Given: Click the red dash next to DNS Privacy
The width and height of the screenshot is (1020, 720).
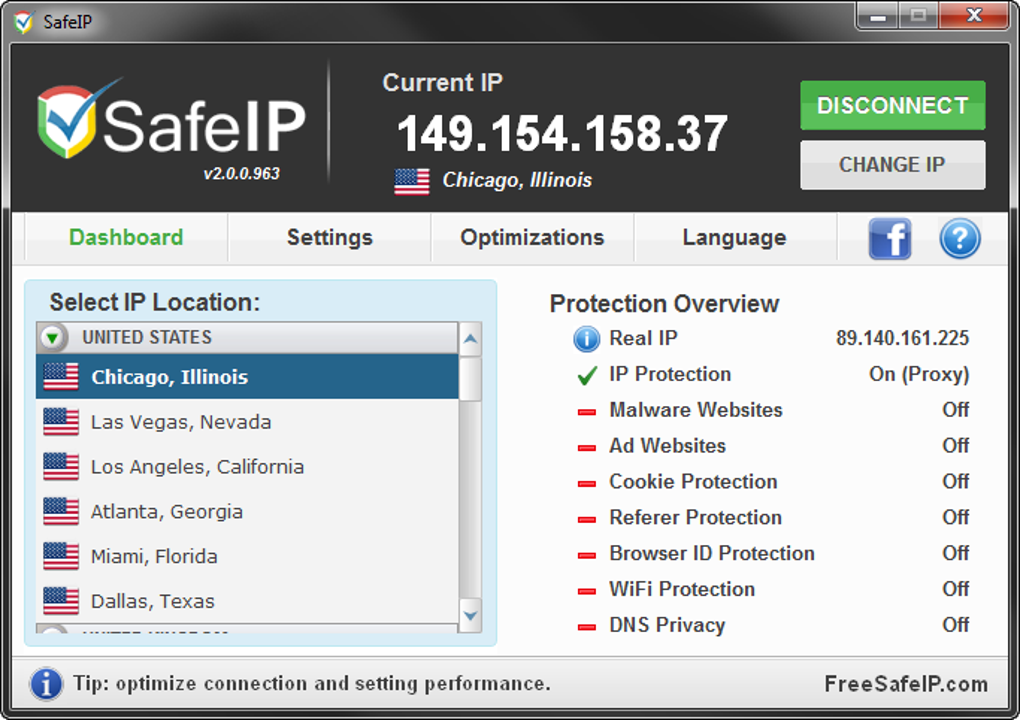Looking at the screenshot, I should pyautogui.click(x=587, y=627).
